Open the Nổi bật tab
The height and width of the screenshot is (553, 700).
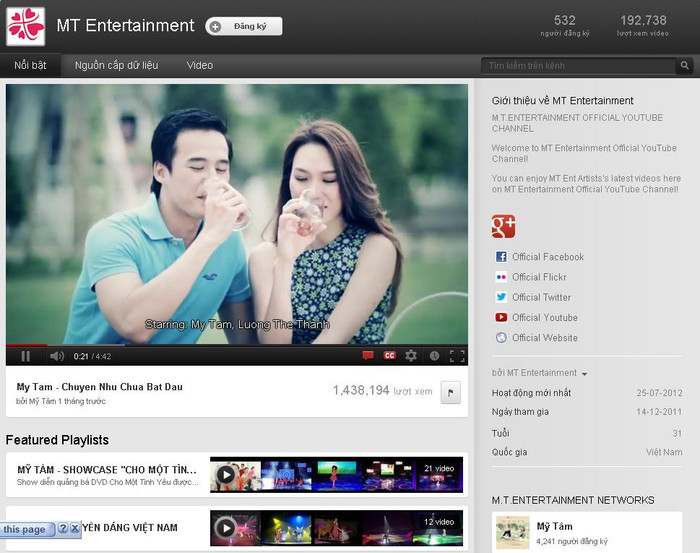(x=30, y=66)
